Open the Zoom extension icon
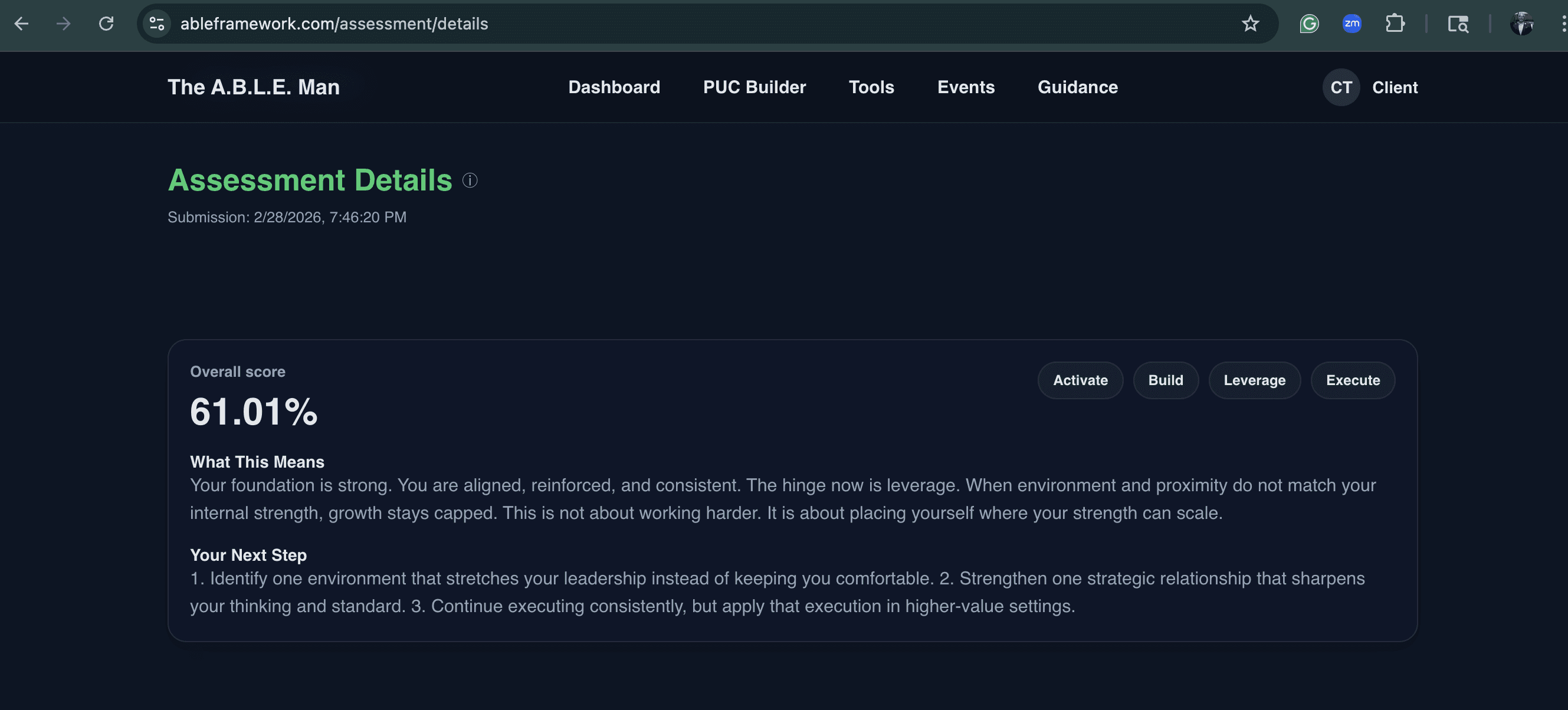1568x710 pixels. click(x=1352, y=24)
